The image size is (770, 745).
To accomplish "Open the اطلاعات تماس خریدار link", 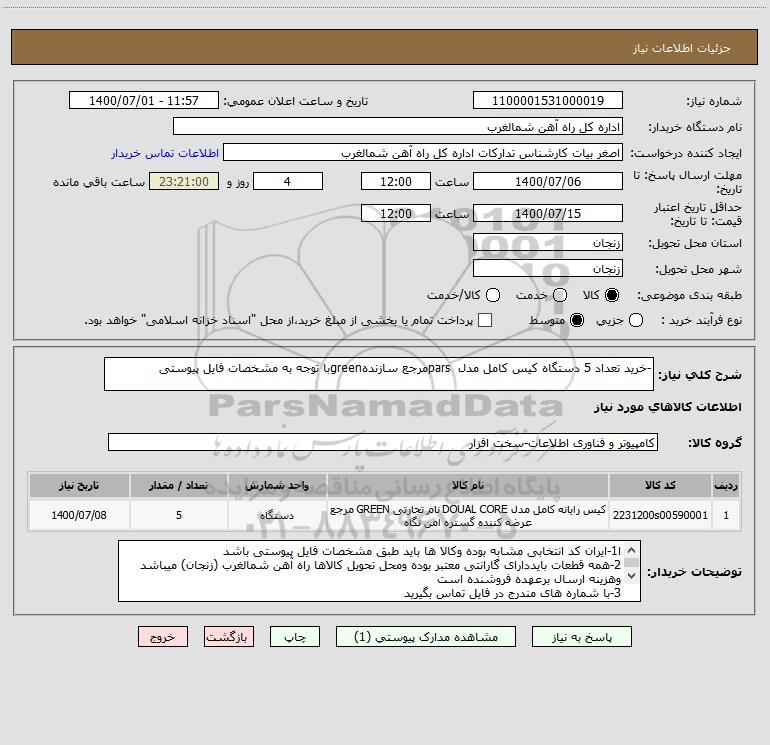I will (165, 153).
